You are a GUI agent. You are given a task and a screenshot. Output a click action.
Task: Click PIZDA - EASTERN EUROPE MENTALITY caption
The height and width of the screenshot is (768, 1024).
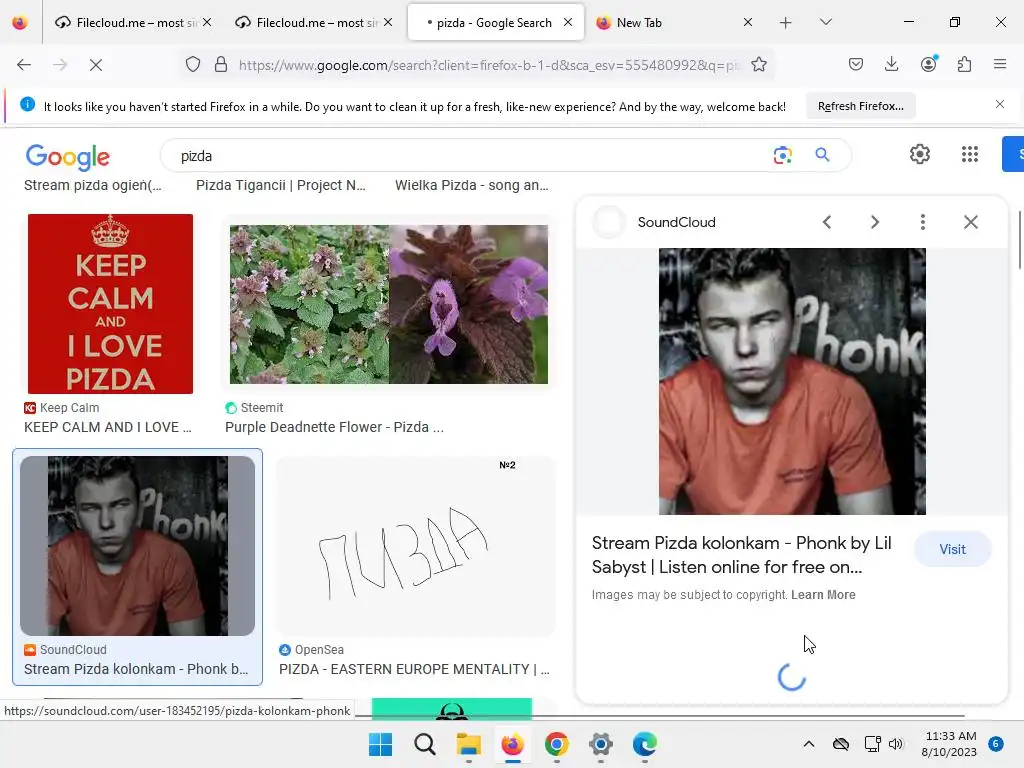pos(414,669)
